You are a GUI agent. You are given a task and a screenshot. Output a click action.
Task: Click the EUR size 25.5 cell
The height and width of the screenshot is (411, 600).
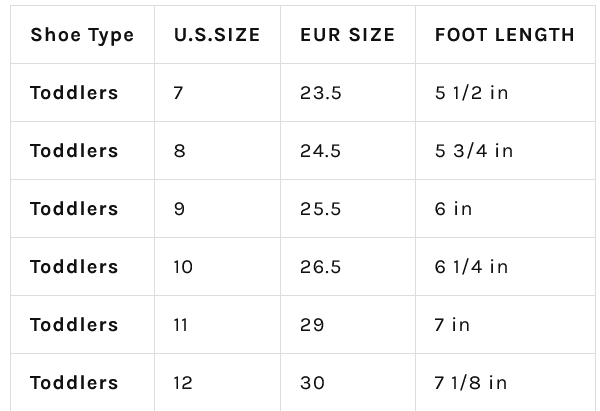pyautogui.click(x=348, y=209)
